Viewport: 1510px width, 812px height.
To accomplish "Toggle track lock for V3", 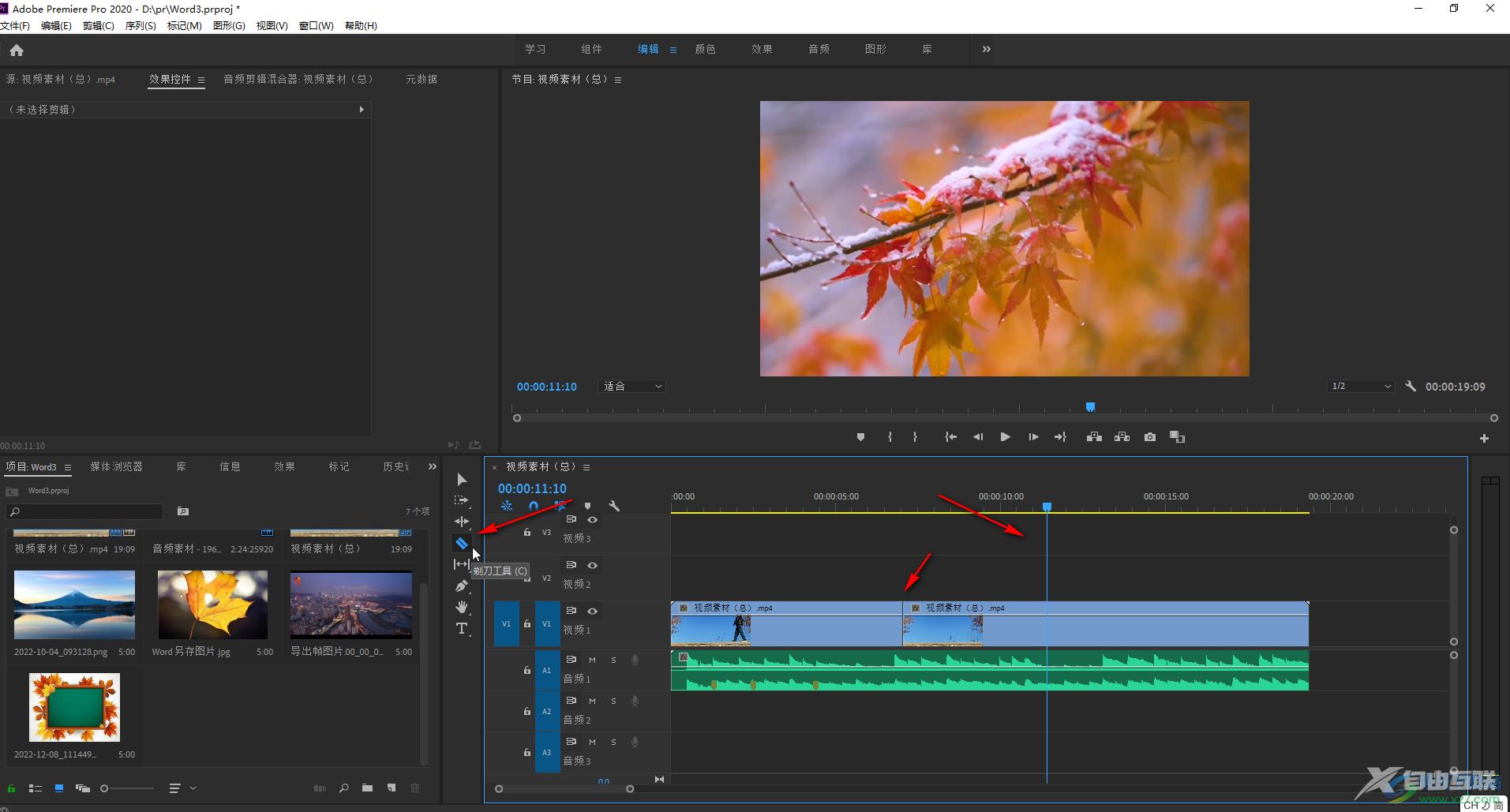I will pyautogui.click(x=527, y=533).
